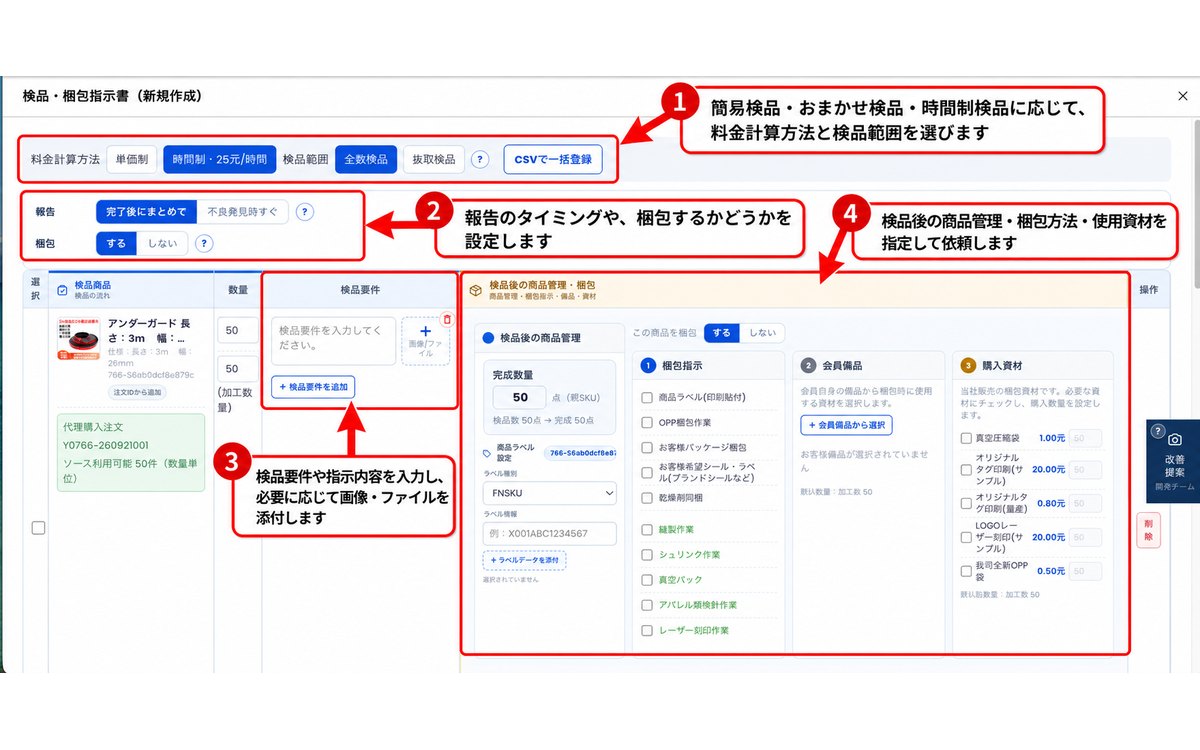Check レーザー刻印作業
The height and width of the screenshot is (750, 1200).
647,631
